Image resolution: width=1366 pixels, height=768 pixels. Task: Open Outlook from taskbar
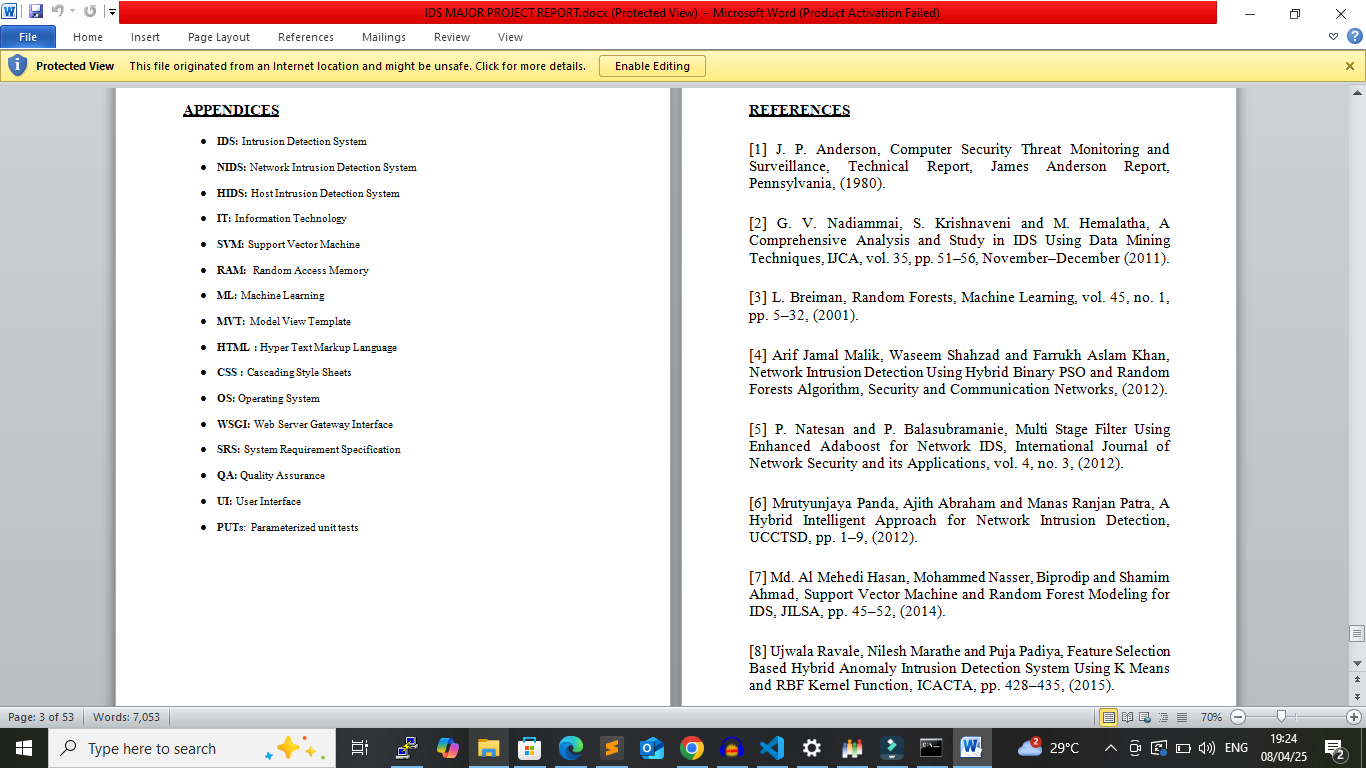651,748
